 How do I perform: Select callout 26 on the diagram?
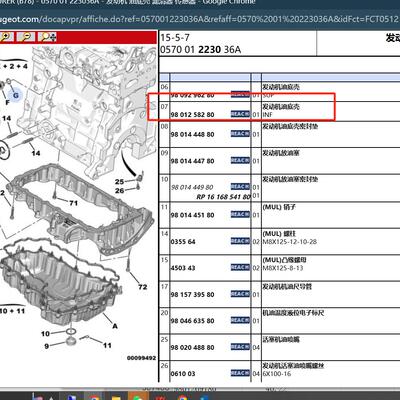click(x=119, y=191)
